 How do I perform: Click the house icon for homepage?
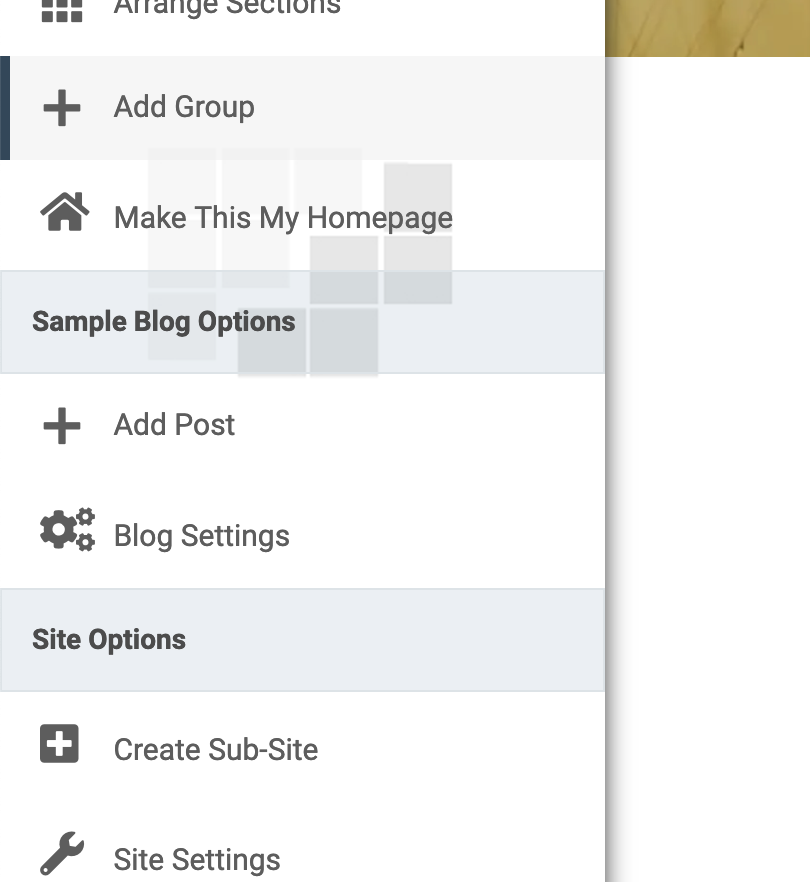point(64,214)
